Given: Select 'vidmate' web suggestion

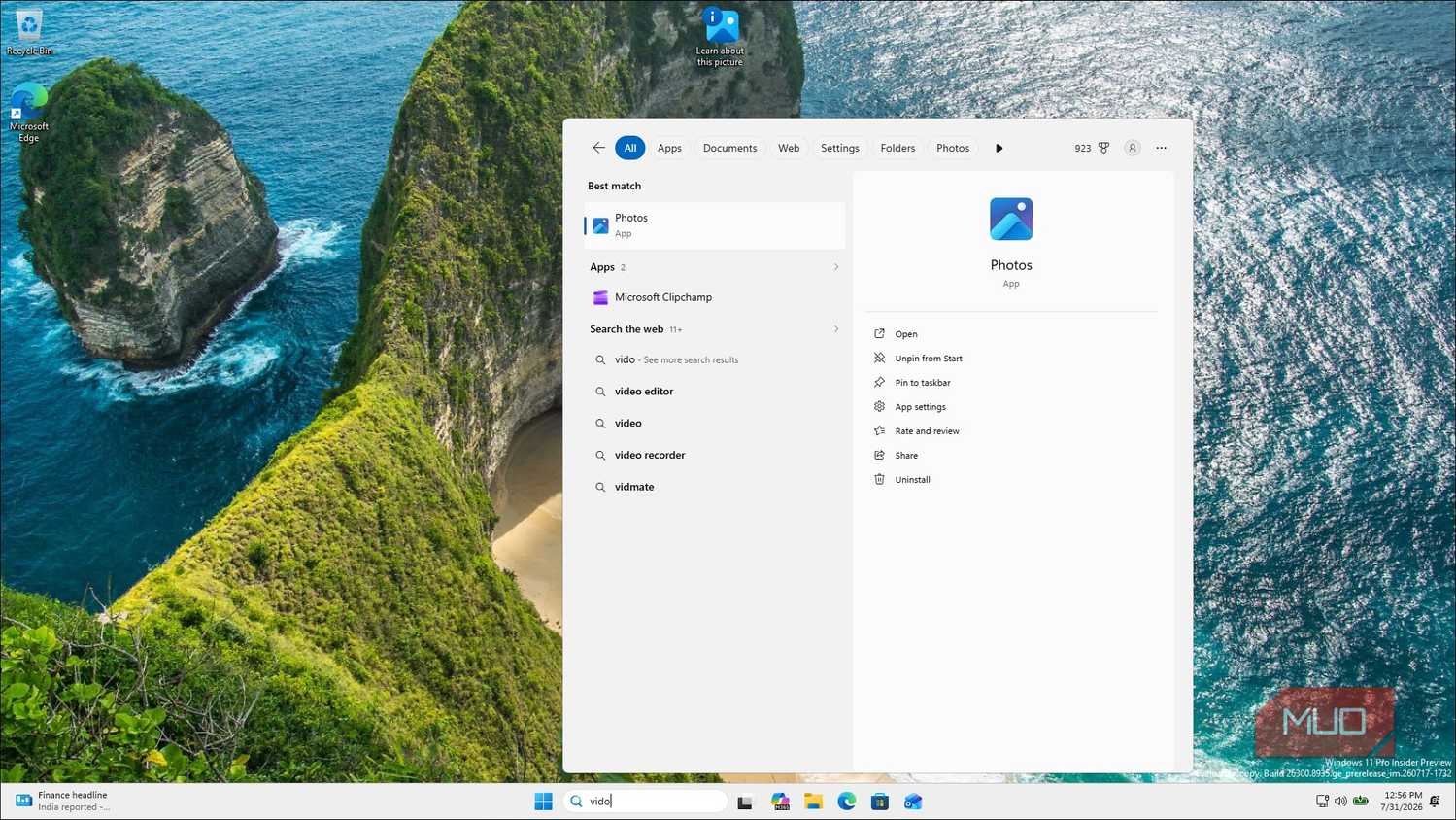Looking at the screenshot, I should pos(714,487).
